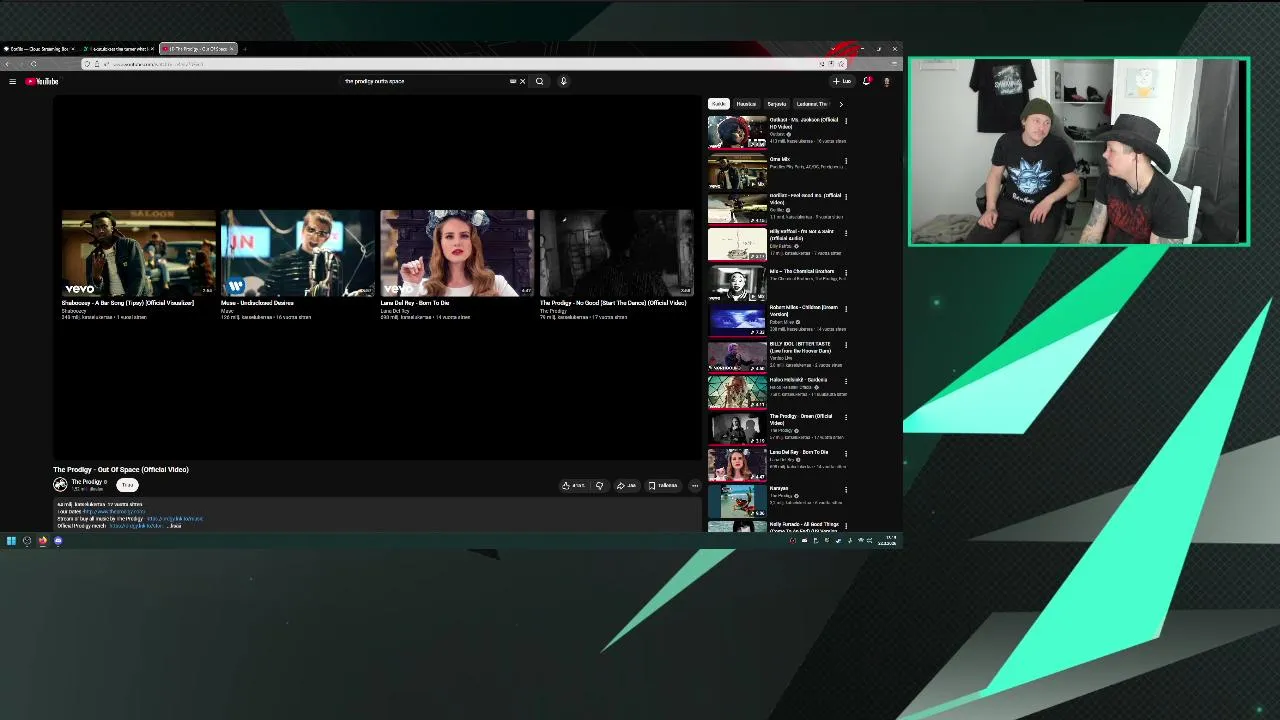Expand the video description
The image size is (1280, 720).
point(175,526)
